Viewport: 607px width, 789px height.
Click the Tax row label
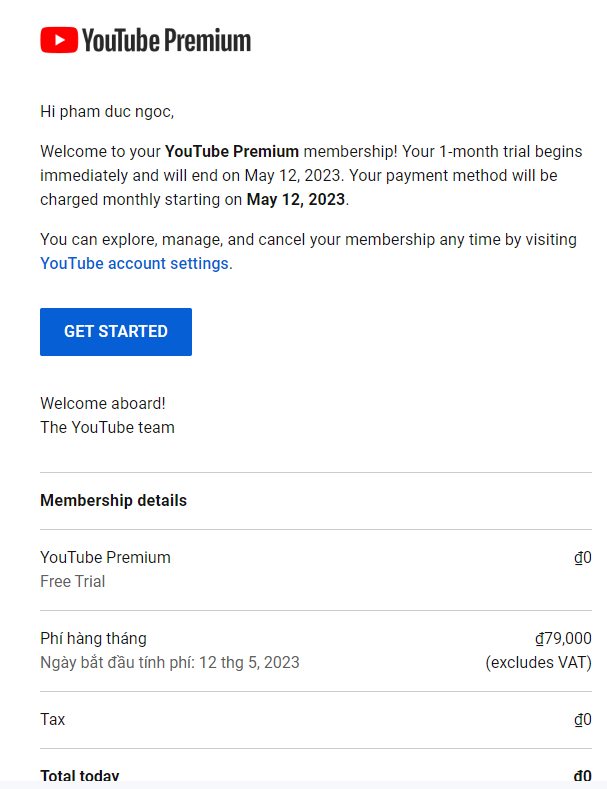tap(52, 719)
